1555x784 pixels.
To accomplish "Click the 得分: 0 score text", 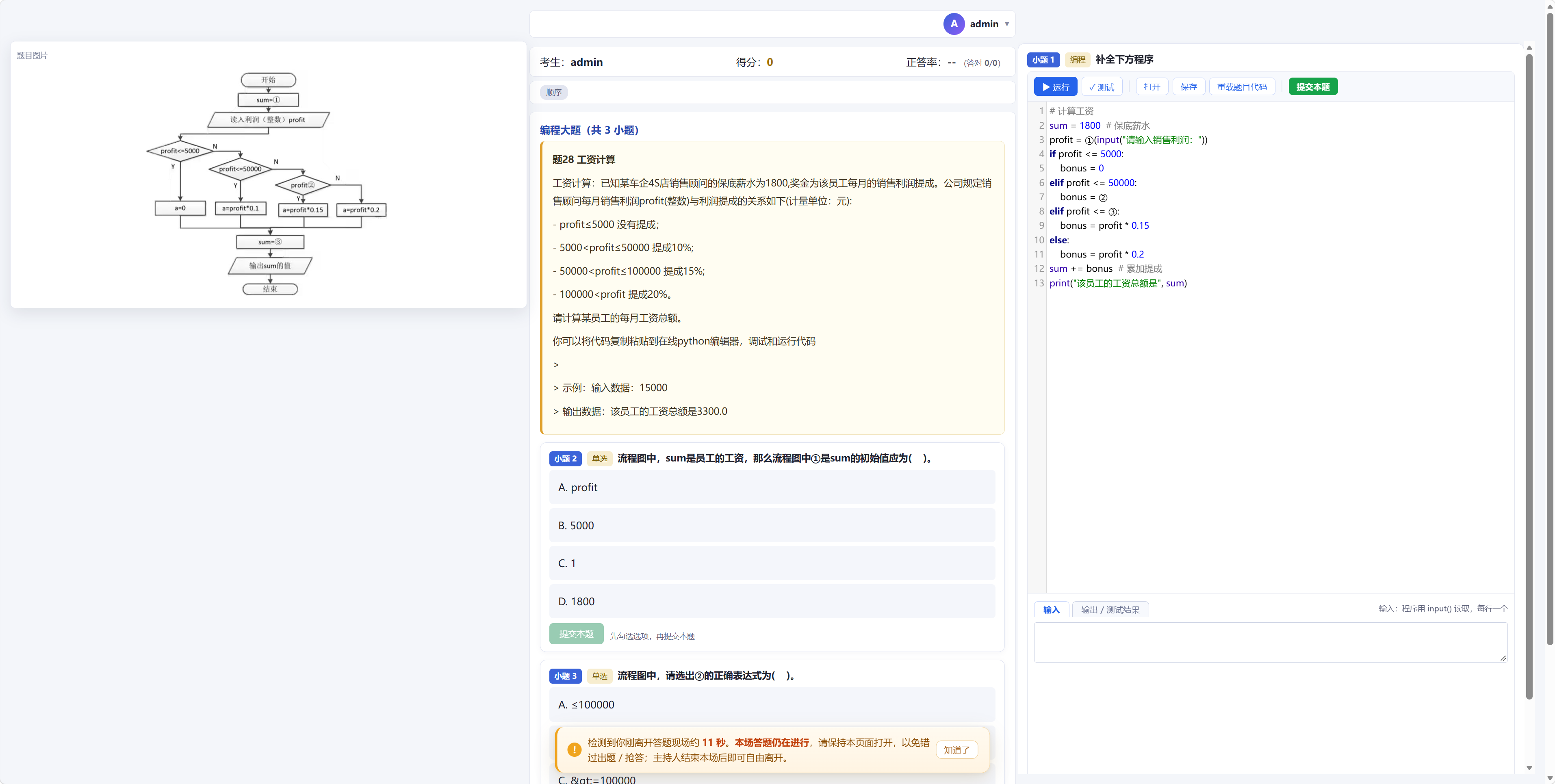I will click(754, 62).
